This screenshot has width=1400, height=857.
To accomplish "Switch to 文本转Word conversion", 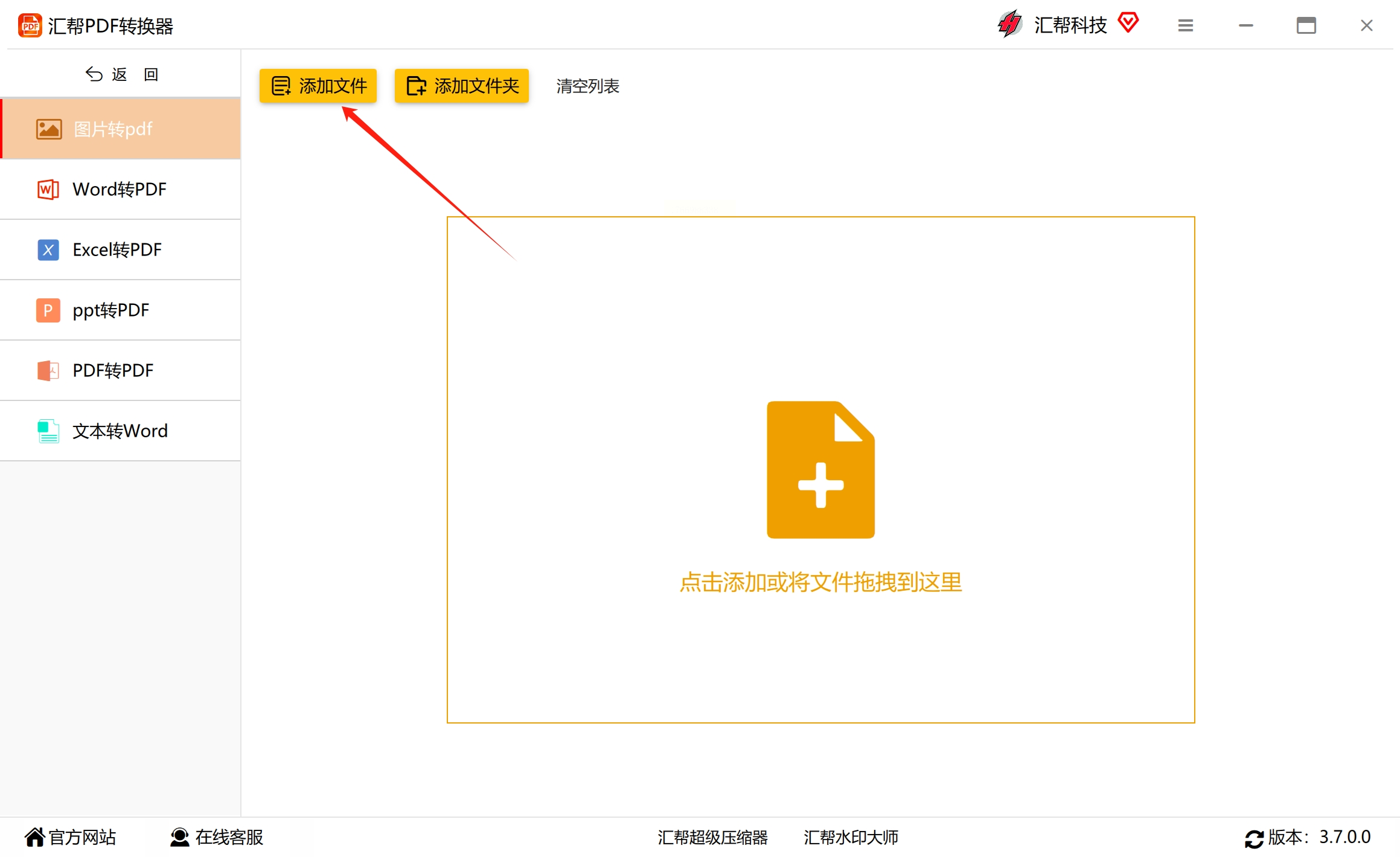I will (120, 431).
